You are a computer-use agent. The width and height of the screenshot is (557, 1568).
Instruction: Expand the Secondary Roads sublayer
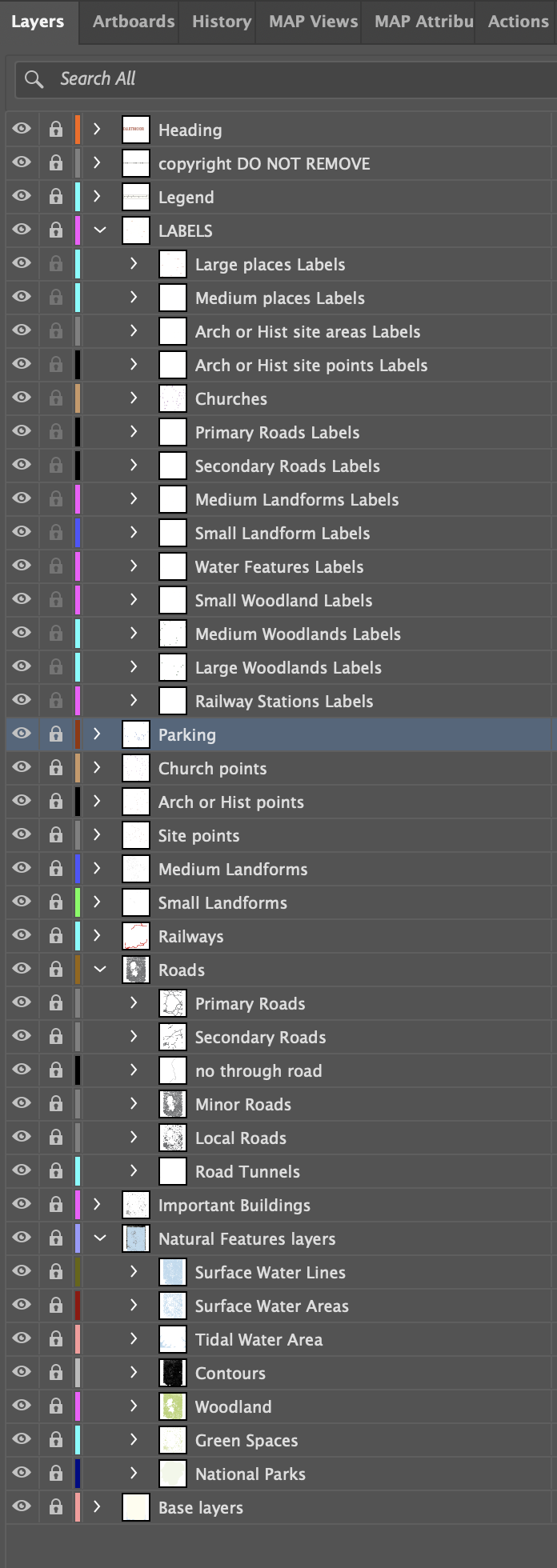[134, 1036]
